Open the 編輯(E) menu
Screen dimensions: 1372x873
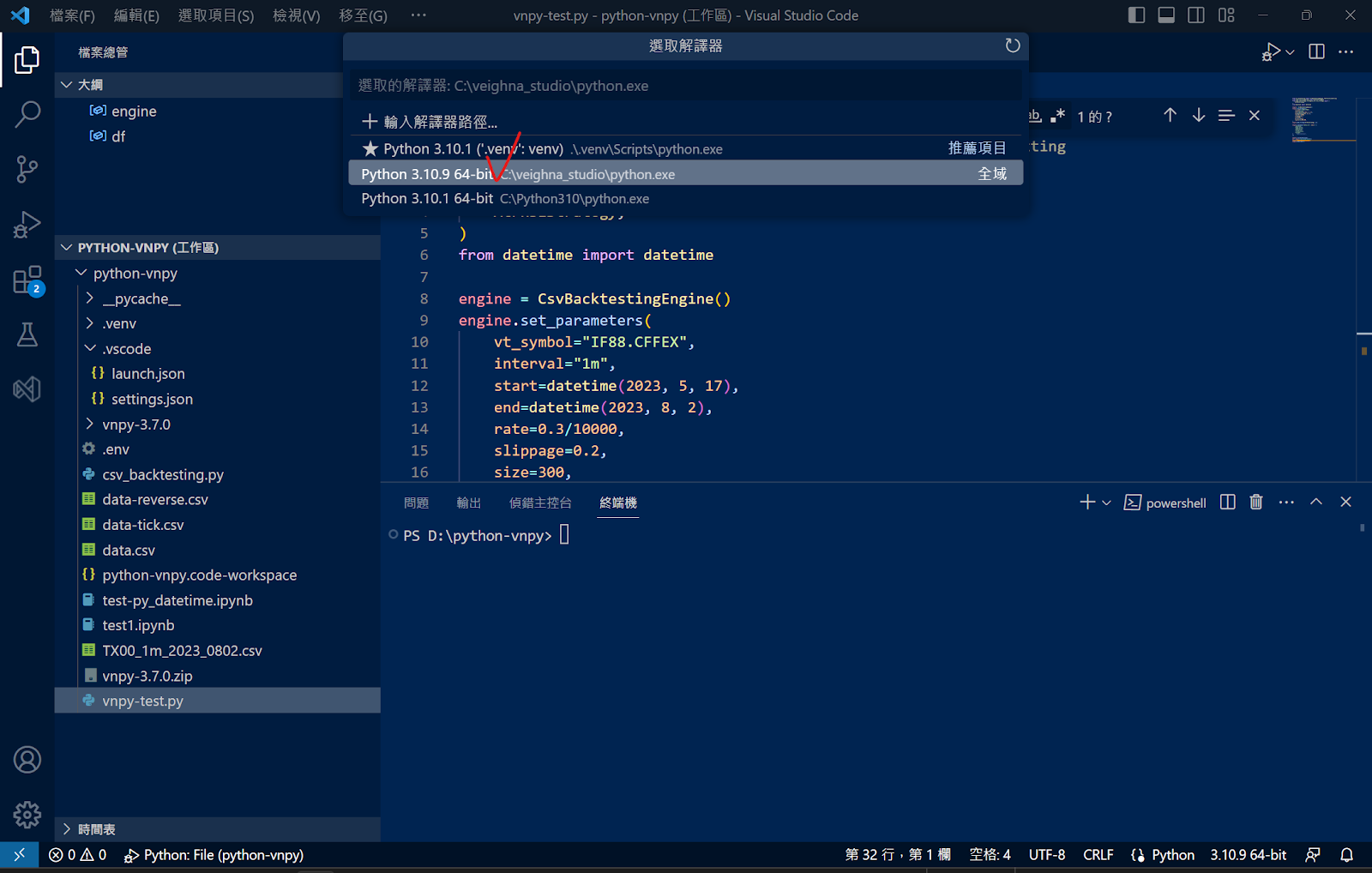click(136, 15)
